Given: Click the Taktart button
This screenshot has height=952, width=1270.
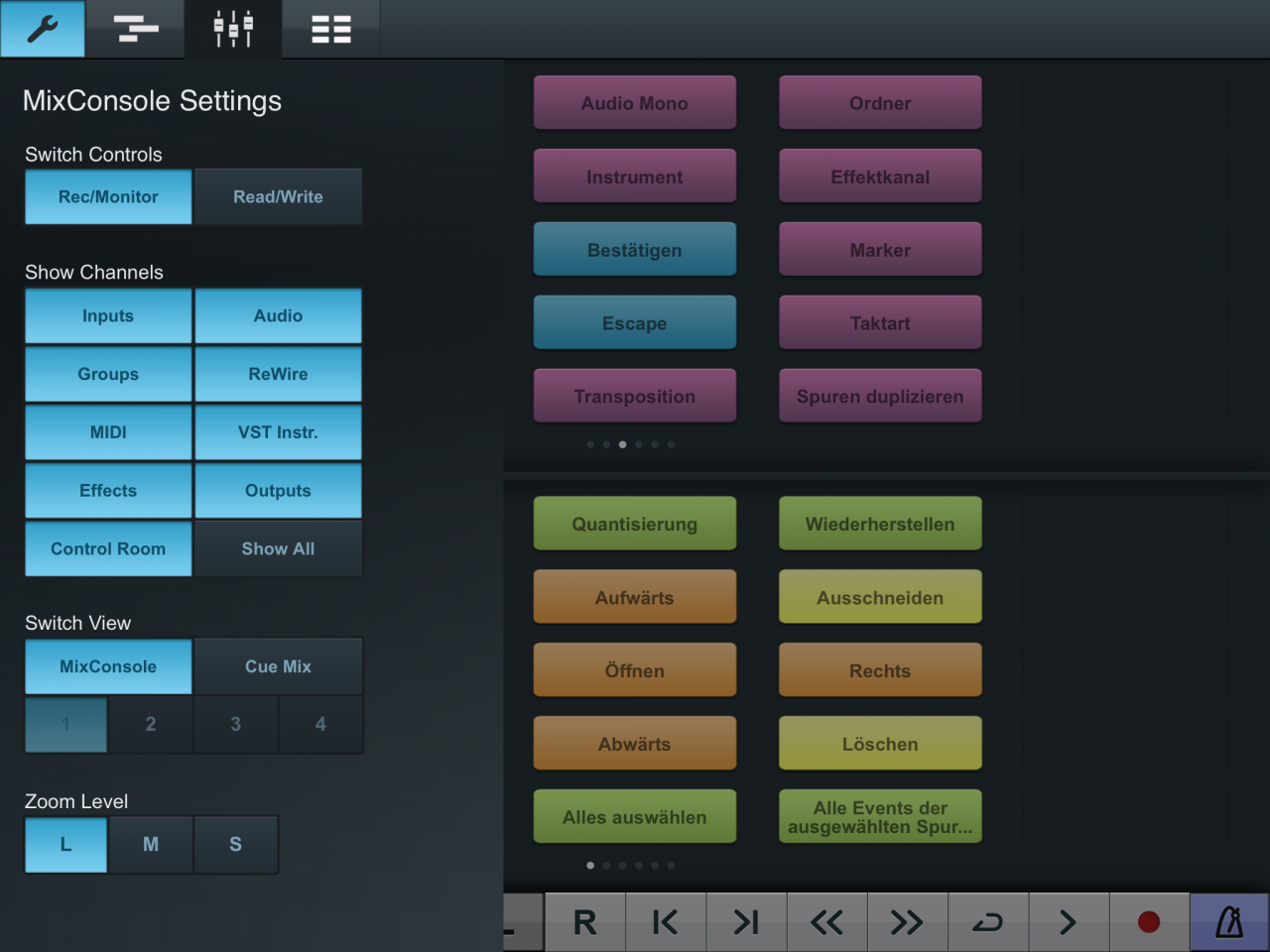Looking at the screenshot, I should (880, 323).
